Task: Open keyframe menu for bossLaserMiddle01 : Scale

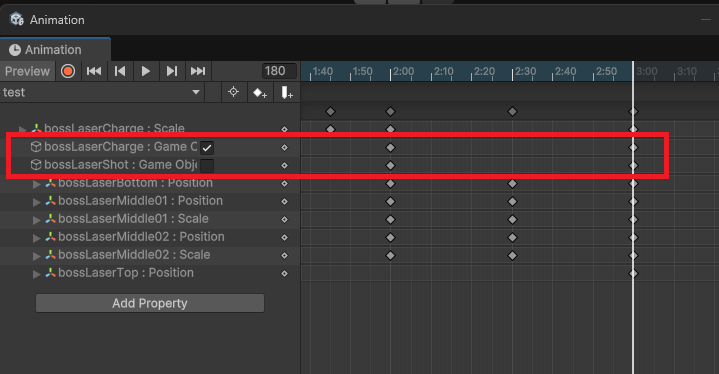Action: [x=284, y=220]
